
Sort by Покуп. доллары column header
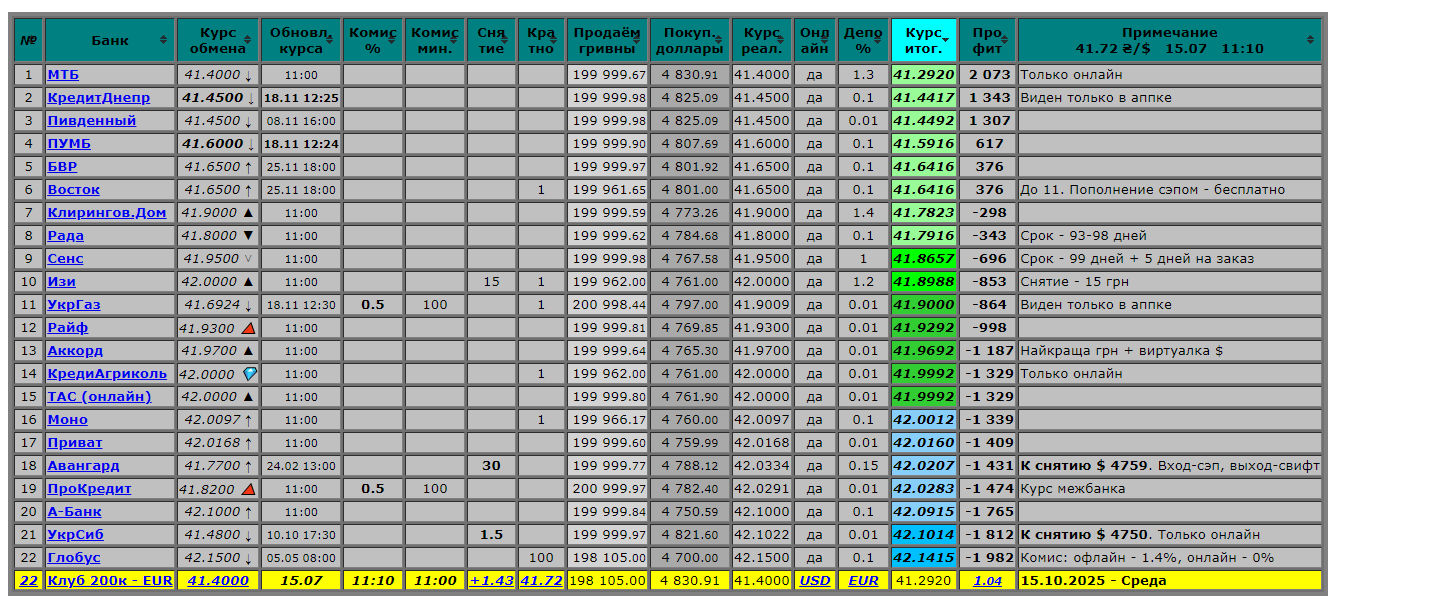(690, 40)
